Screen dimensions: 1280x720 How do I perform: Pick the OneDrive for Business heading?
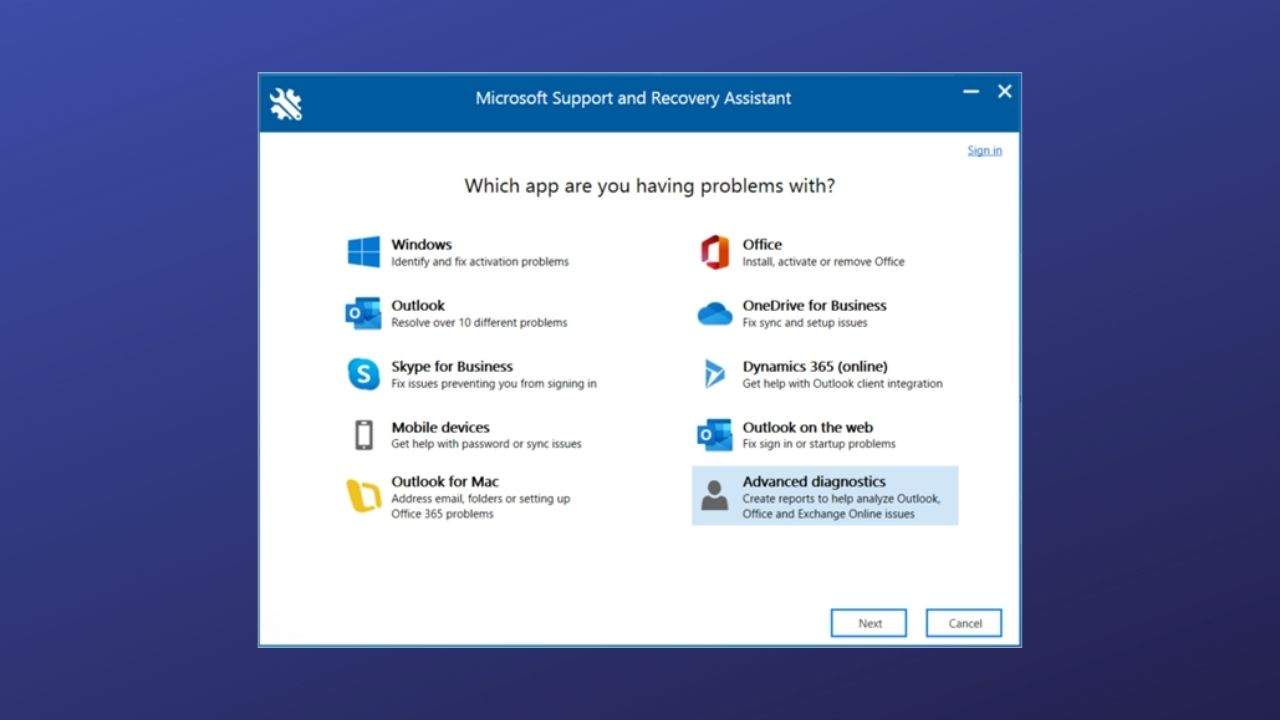coord(814,305)
